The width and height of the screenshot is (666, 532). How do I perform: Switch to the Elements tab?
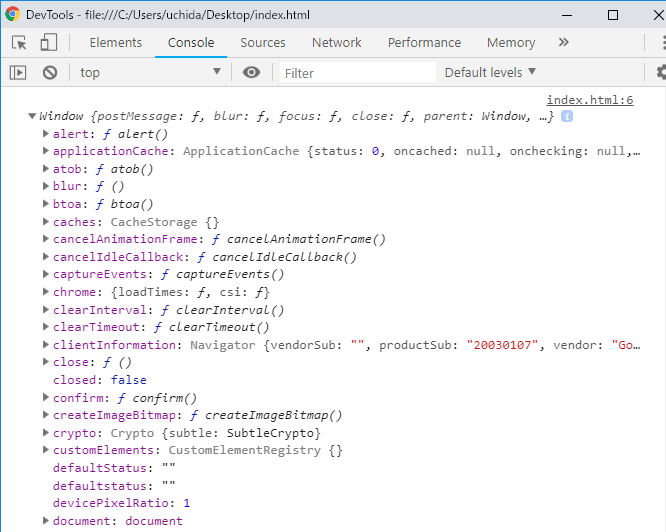(x=116, y=42)
